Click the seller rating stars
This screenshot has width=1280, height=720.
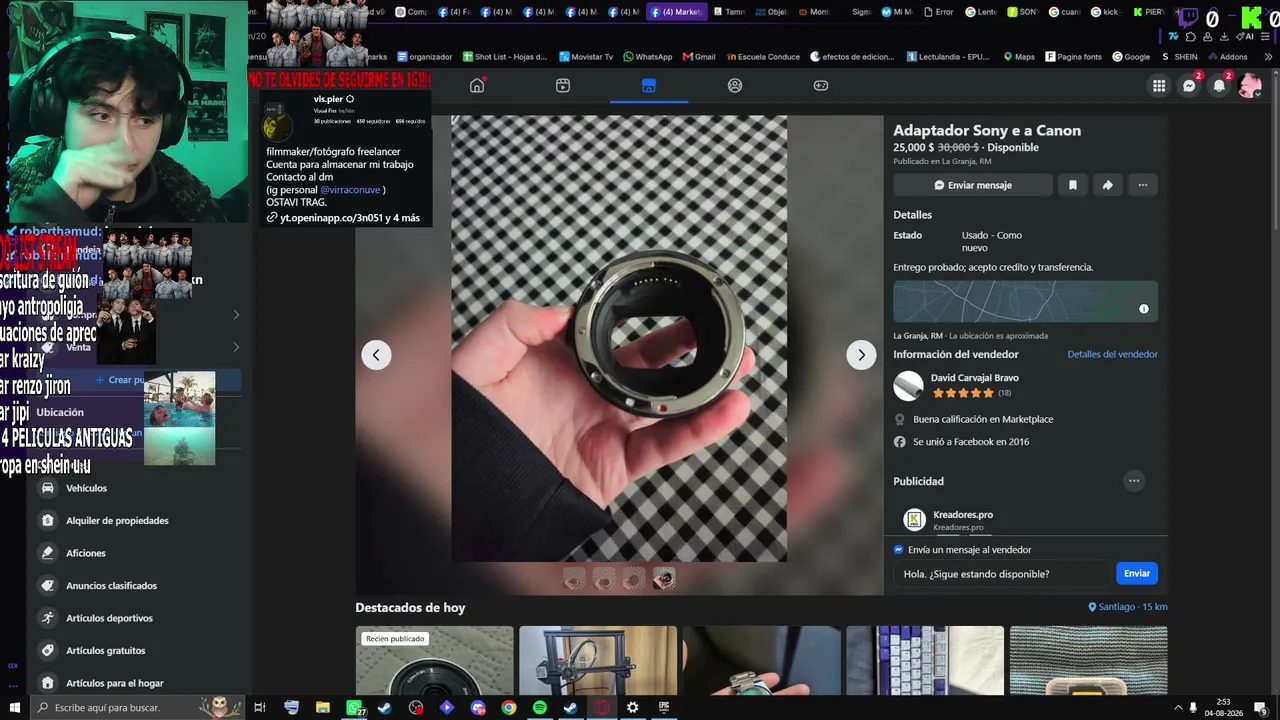(963, 393)
